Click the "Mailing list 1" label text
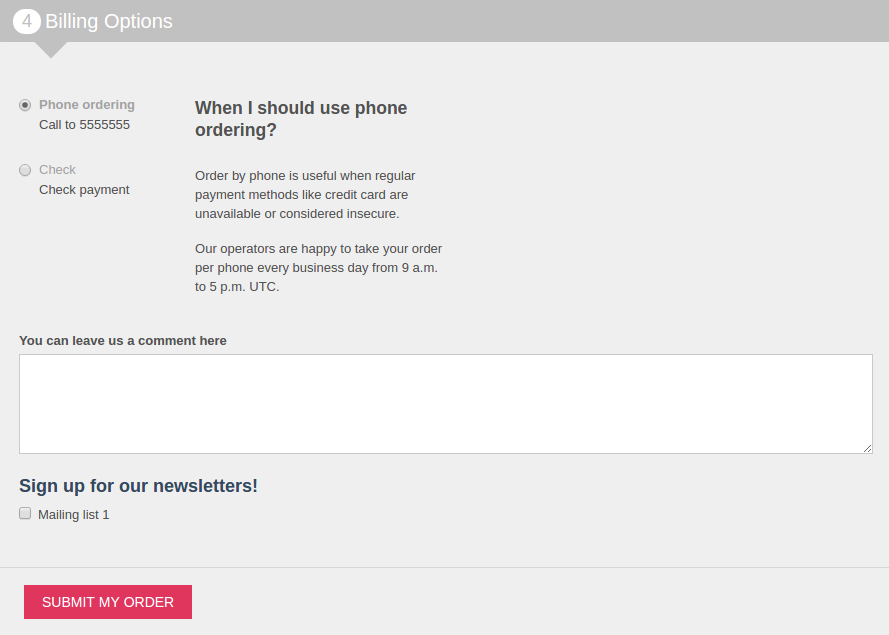This screenshot has width=889, height=635. tap(74, 515)
